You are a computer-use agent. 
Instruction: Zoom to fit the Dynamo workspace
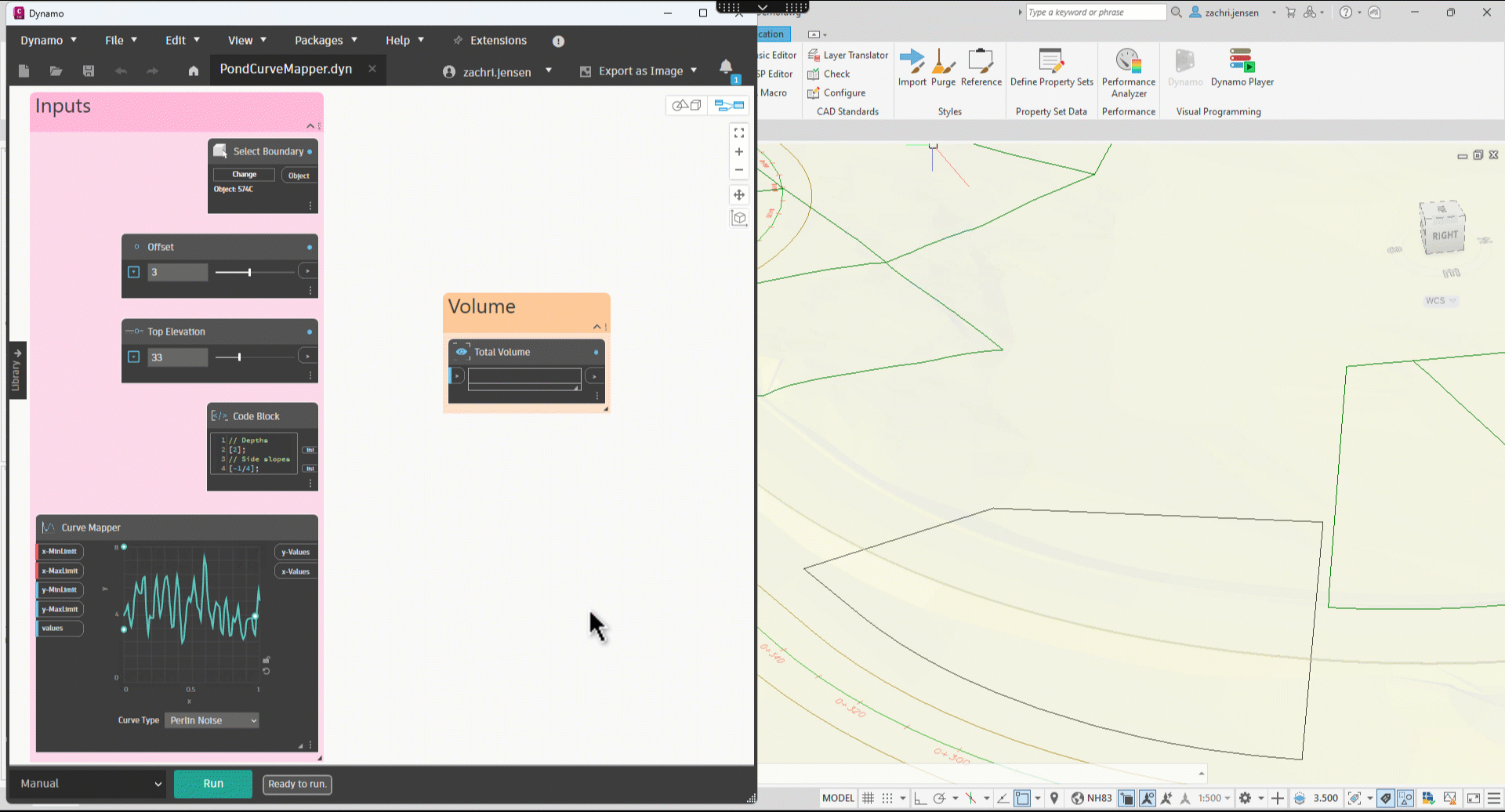739,133
